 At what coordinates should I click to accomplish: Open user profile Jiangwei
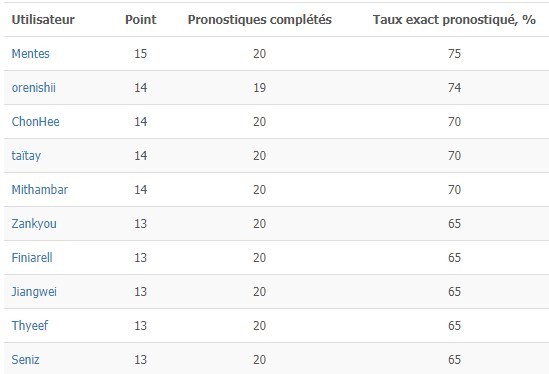pyautogui.click(x=34, y=292)
